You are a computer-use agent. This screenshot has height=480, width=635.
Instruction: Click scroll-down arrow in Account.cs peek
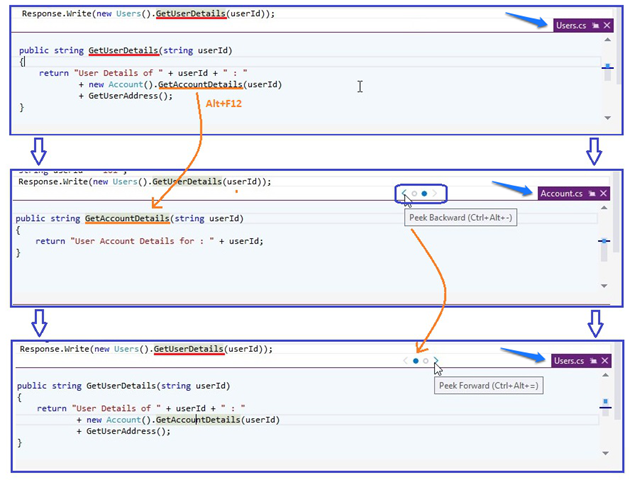coord(604,286)
